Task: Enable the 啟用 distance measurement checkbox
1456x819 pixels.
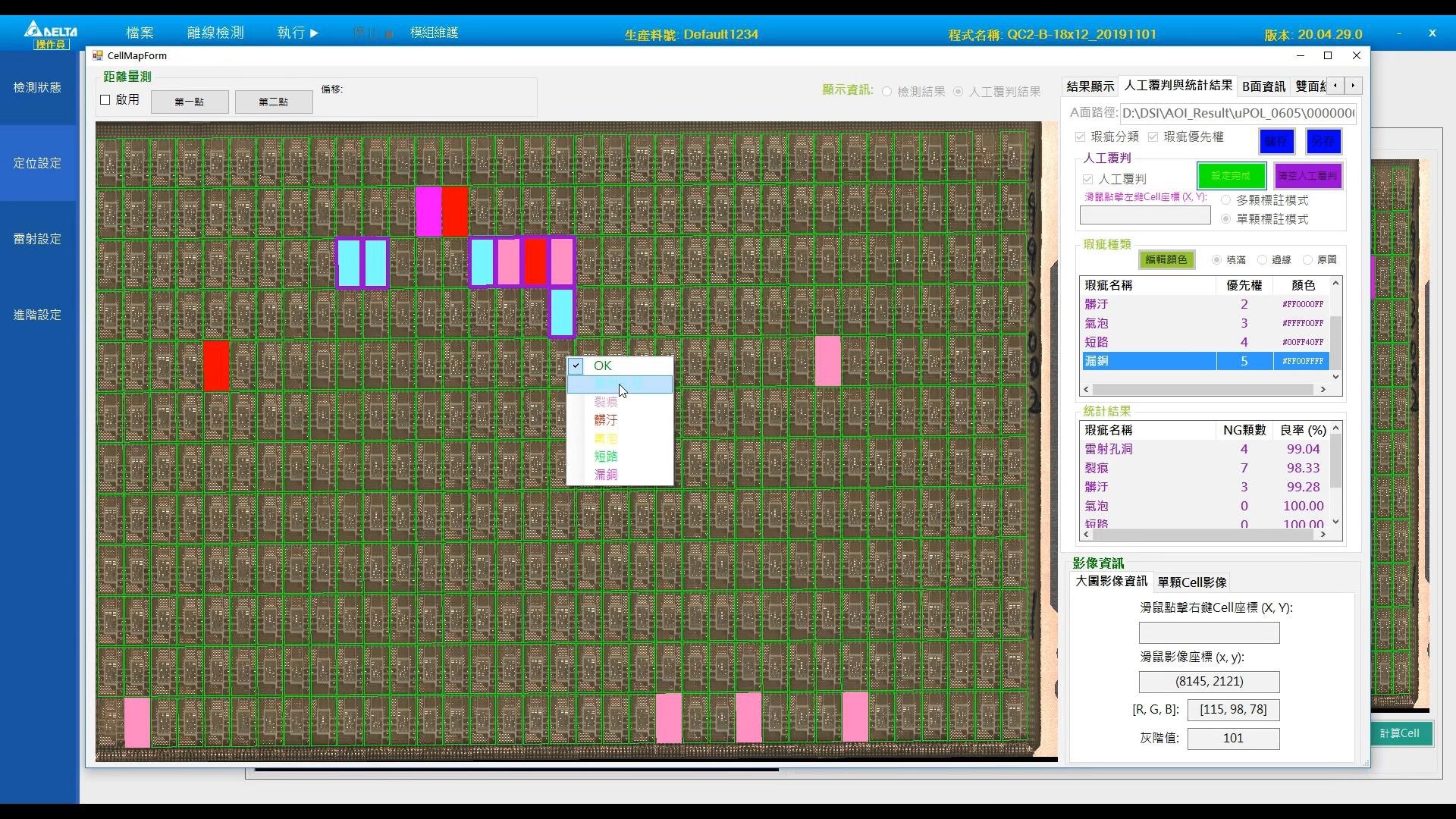Action: click(105, 100)
